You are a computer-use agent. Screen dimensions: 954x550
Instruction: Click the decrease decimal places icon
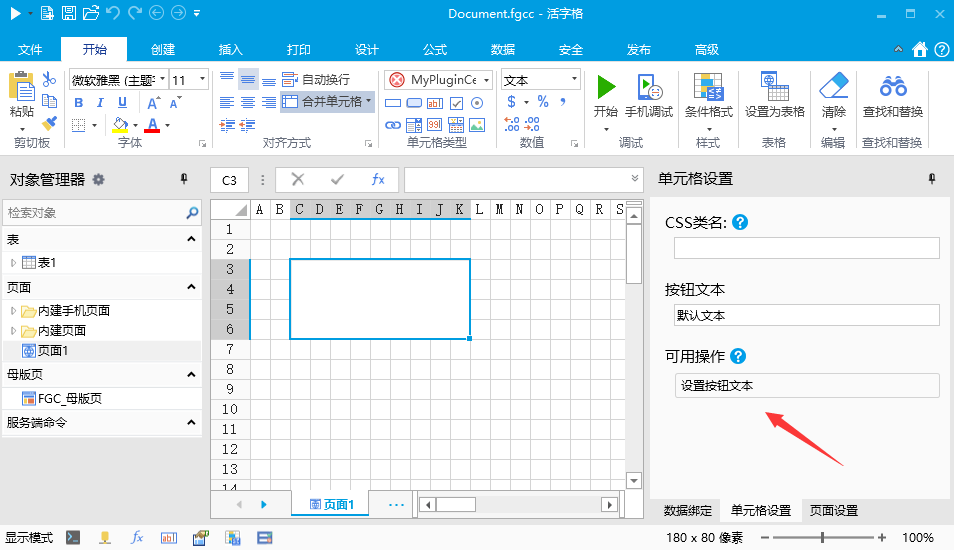click(x=532, y=124)
